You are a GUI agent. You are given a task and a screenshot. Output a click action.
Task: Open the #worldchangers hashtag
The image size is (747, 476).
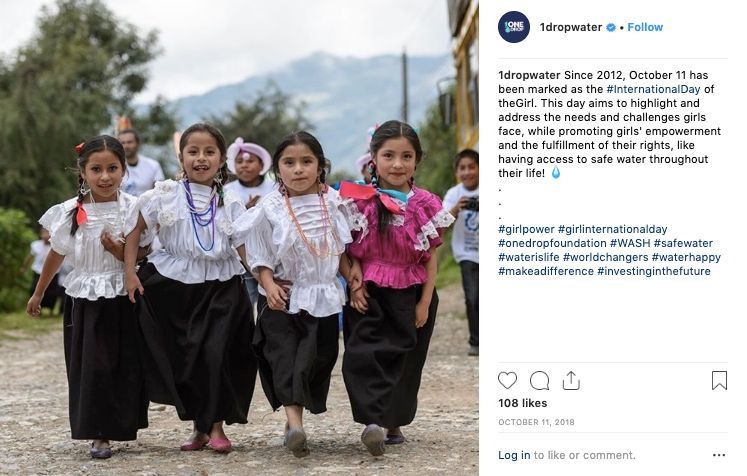click(606, 257)
